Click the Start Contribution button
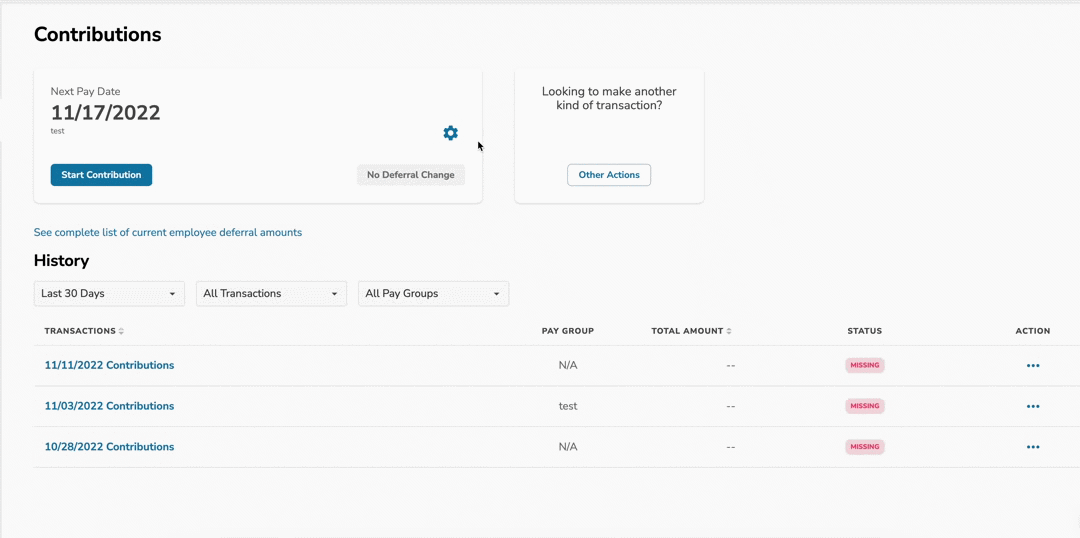The image size is (1080, 538). (x=101, y=175)
